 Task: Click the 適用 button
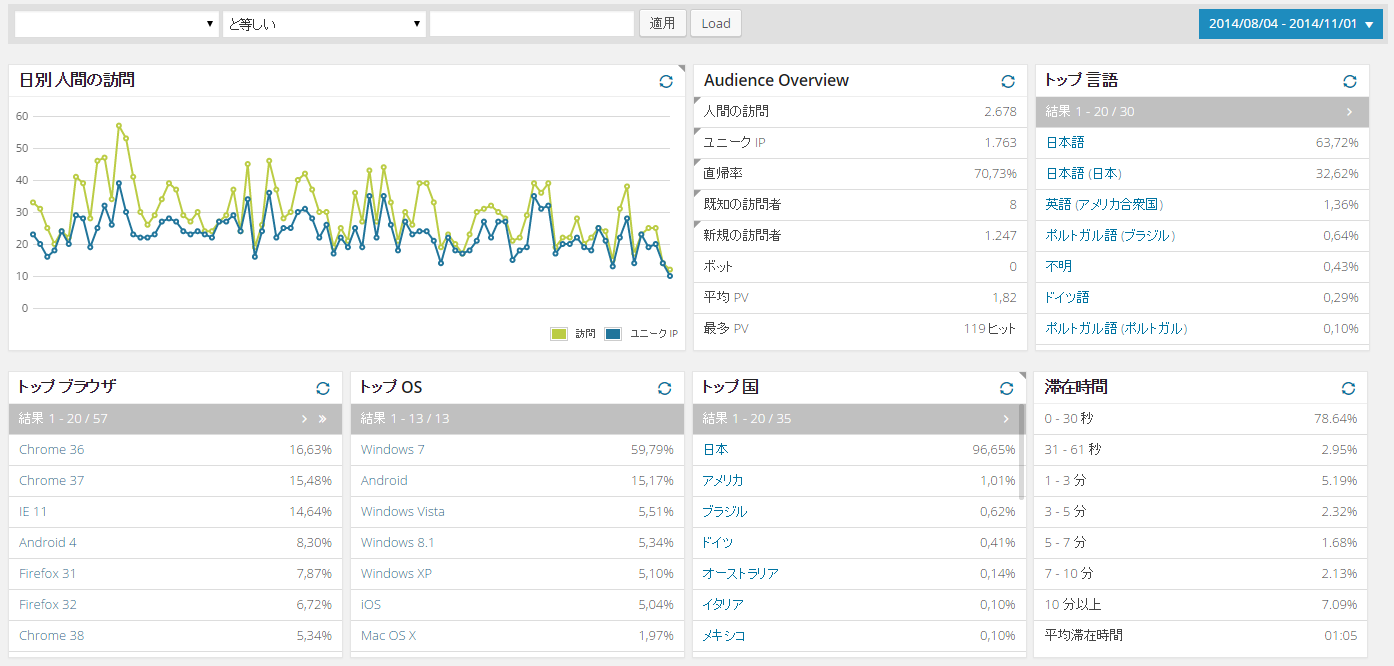coord(663,24)
